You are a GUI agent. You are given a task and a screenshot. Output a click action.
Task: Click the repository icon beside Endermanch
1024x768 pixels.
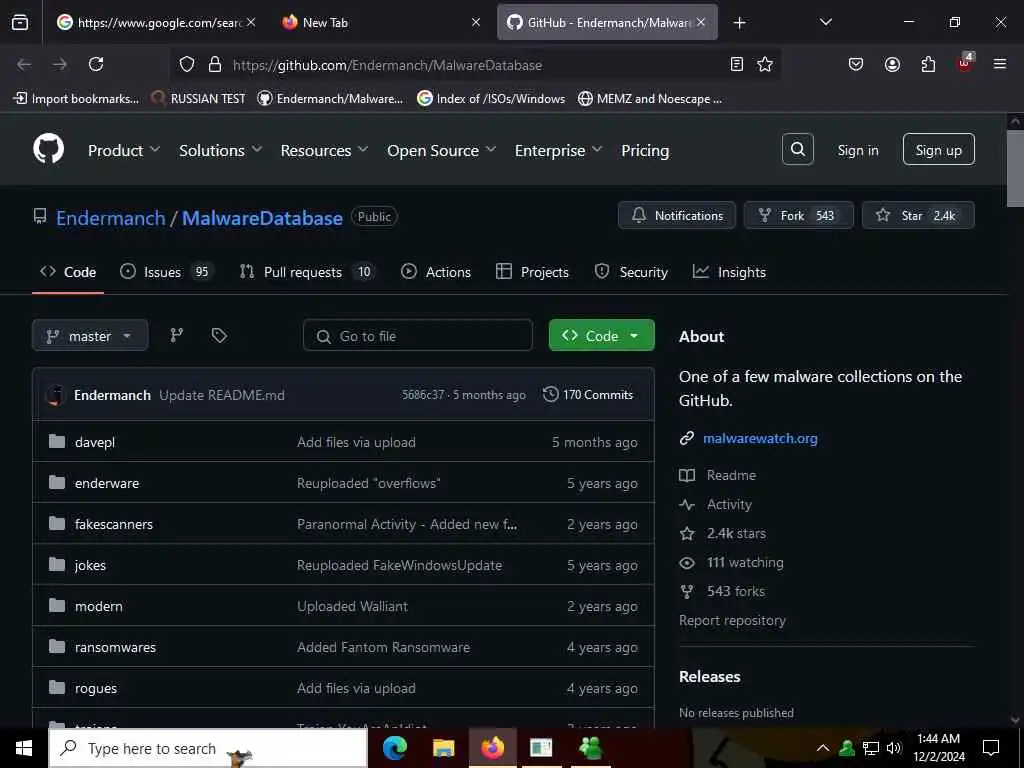click(x=40, y=216)
